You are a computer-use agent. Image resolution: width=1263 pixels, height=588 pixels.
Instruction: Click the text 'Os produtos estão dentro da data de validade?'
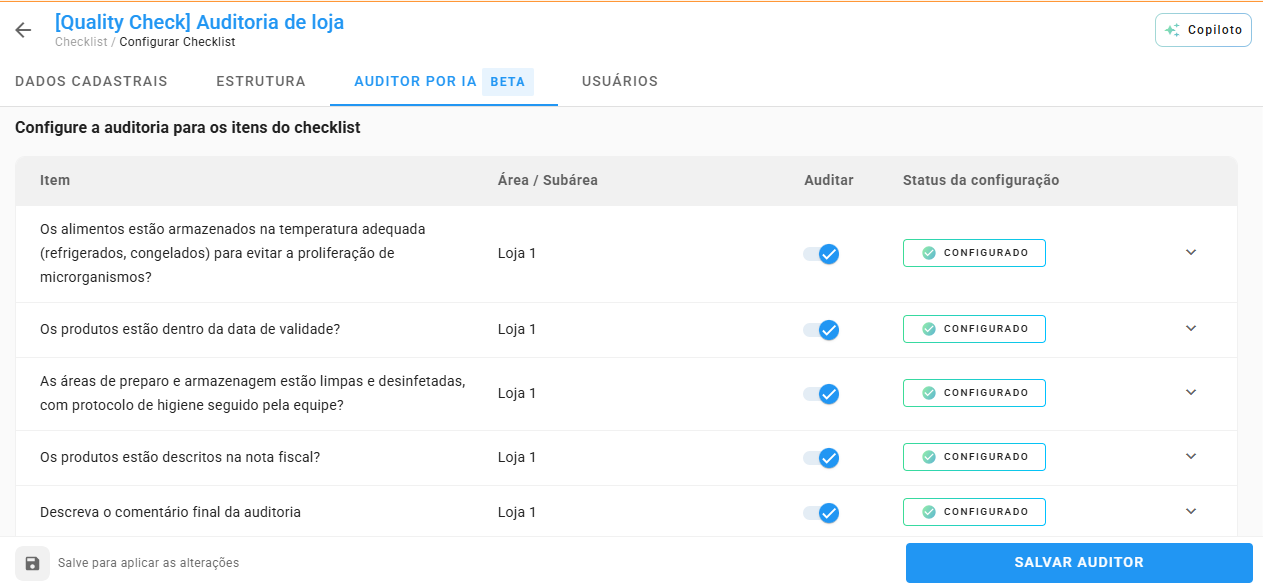pyautogui.click(x=190, y=329)
